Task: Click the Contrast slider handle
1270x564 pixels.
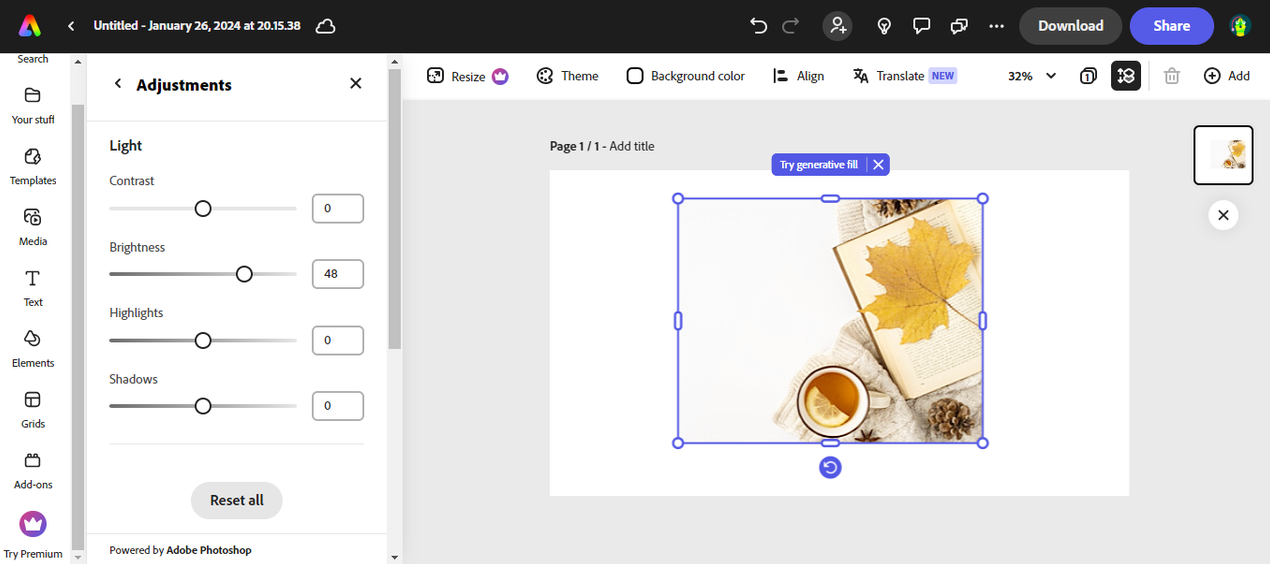Action: pos(203,208)
